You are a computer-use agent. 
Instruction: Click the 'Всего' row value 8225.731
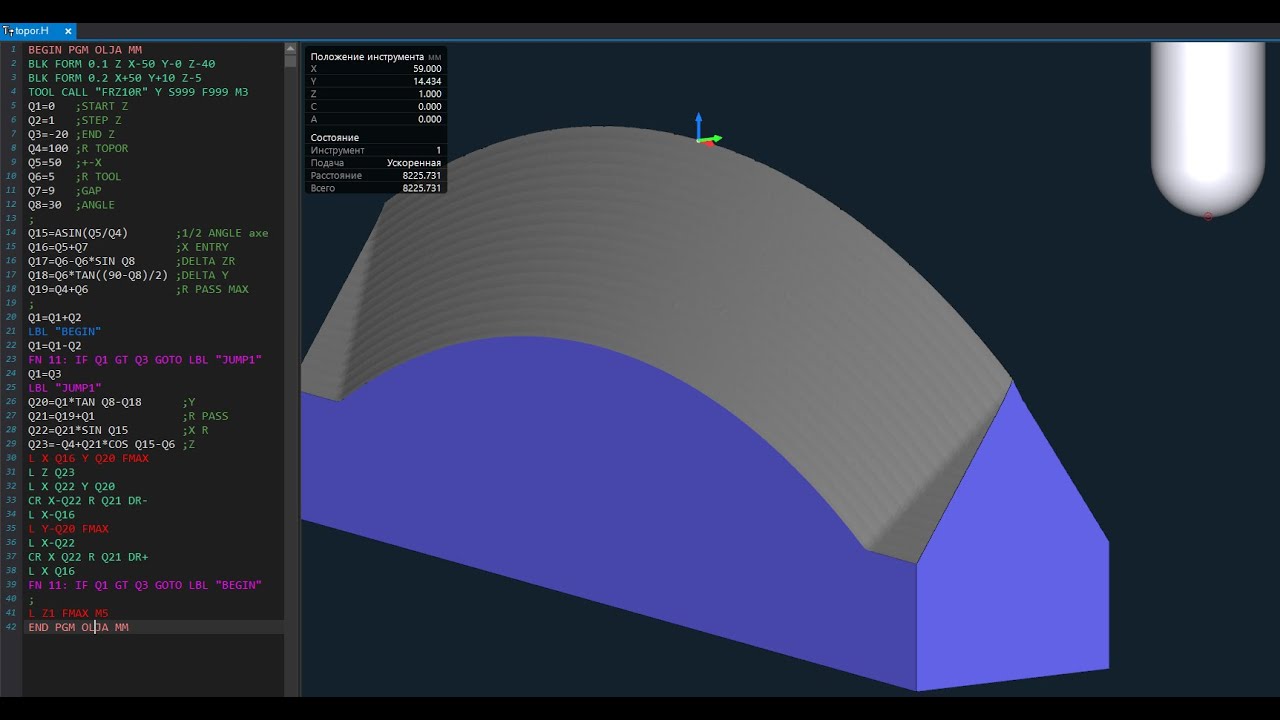pyautogui.click(x=422, y=188)
